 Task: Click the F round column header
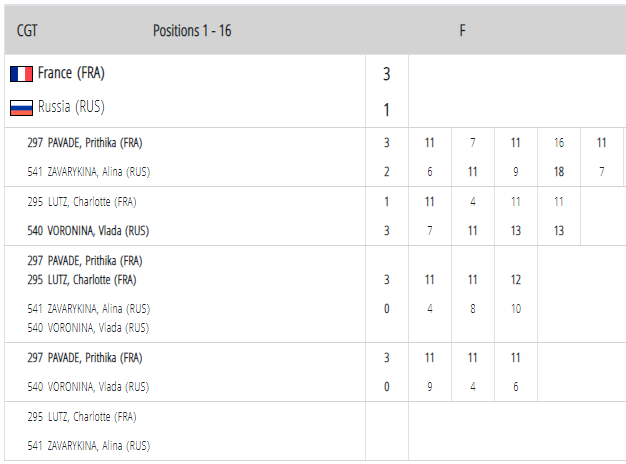[462, 31]
